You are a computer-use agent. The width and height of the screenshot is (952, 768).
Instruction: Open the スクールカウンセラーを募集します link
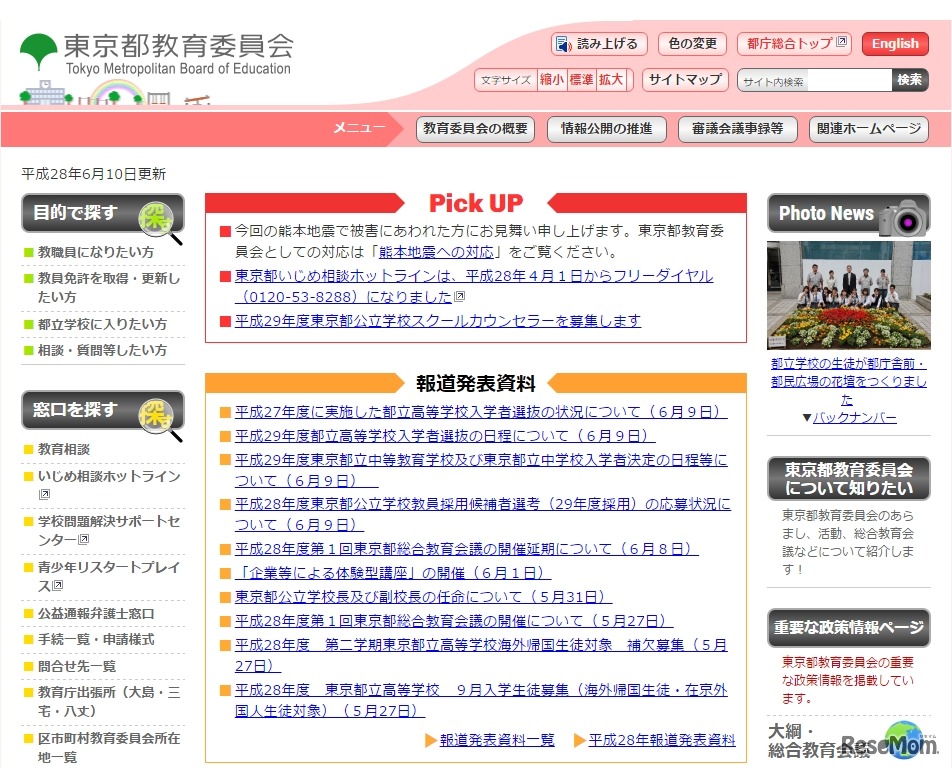(x=438, y=321)
